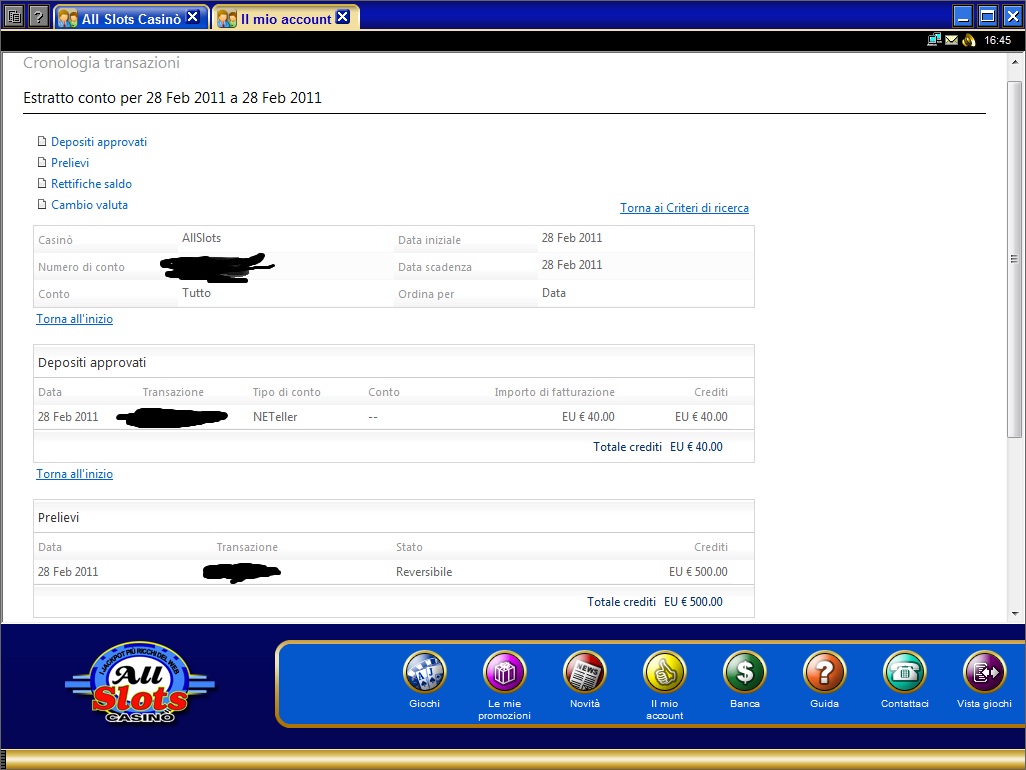Click the 16:45 clock in tray
1026x770 pixels.
pyautogui.click(x=997, y=41)
